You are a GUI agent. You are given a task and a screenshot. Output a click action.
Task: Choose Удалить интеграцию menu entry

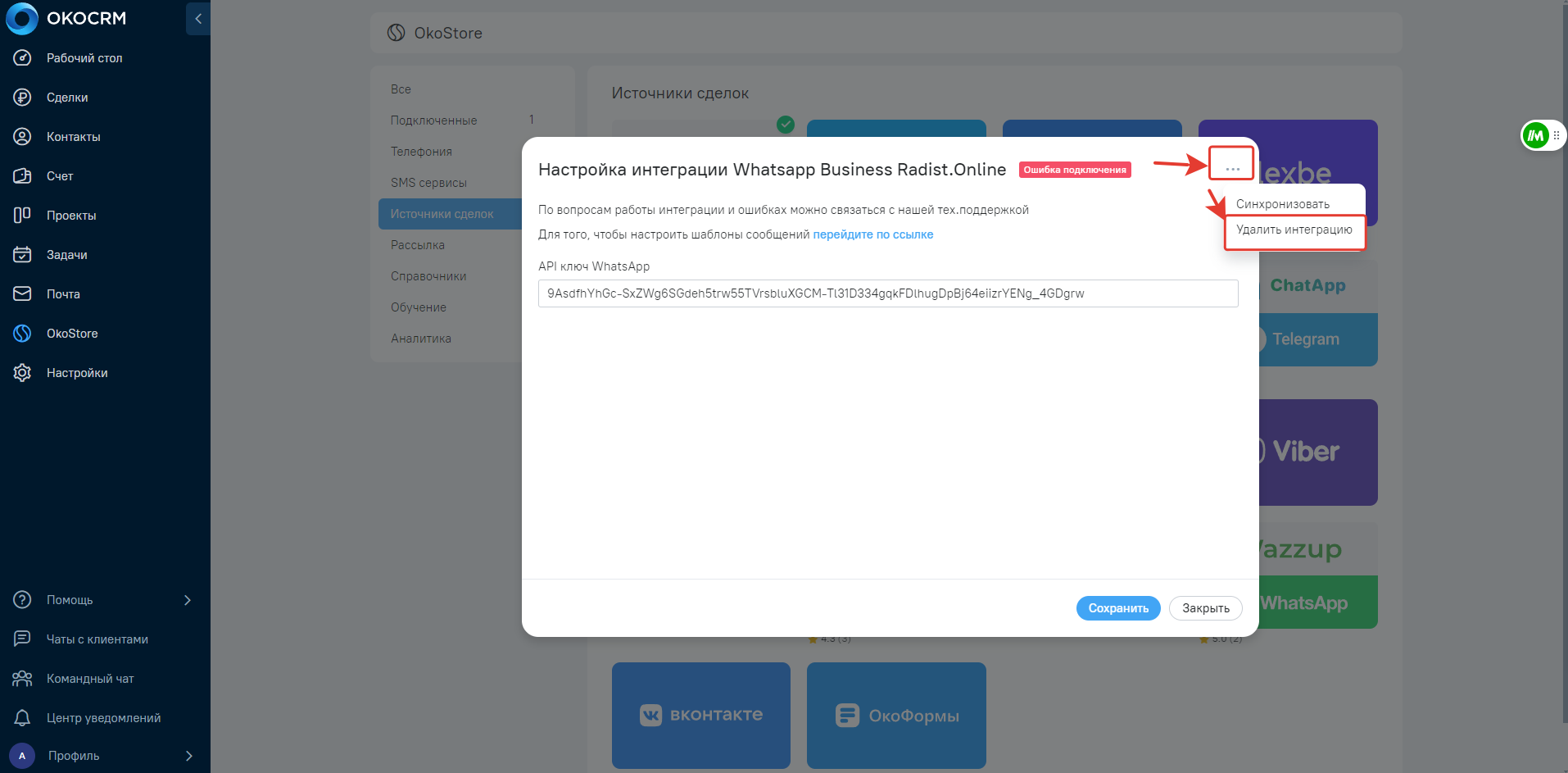coord(1294,230)
